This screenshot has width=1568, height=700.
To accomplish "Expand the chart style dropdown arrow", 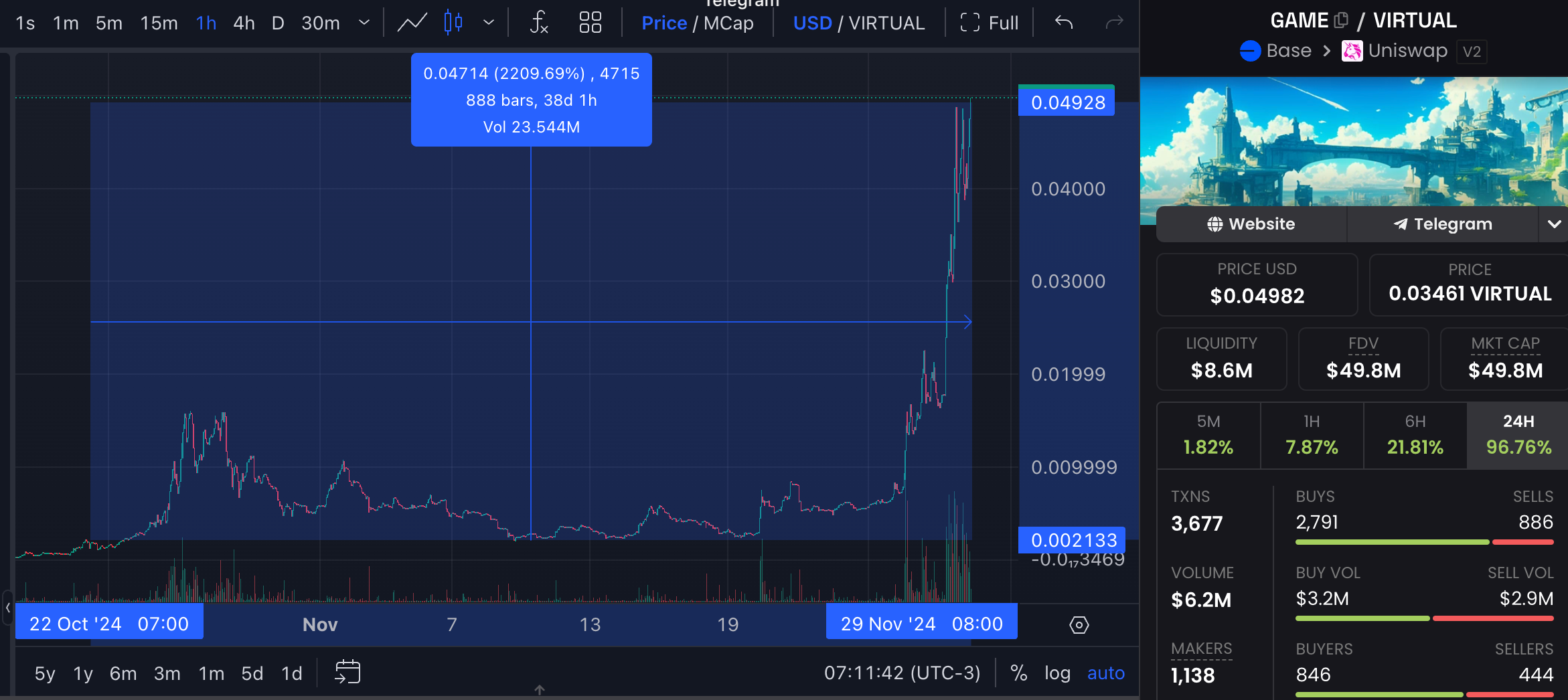I will click(x=489, y=23).
